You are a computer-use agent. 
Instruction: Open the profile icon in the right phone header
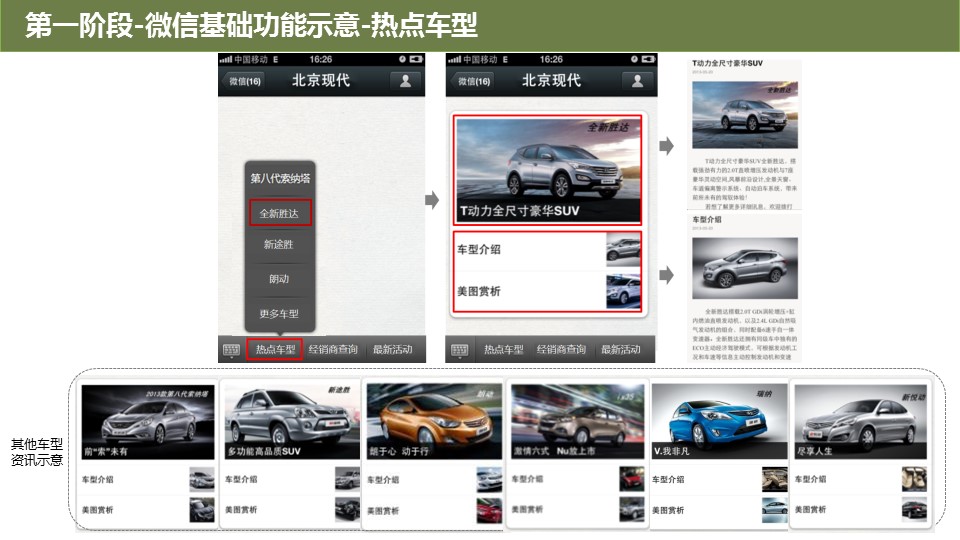click(x=637, y=81)
